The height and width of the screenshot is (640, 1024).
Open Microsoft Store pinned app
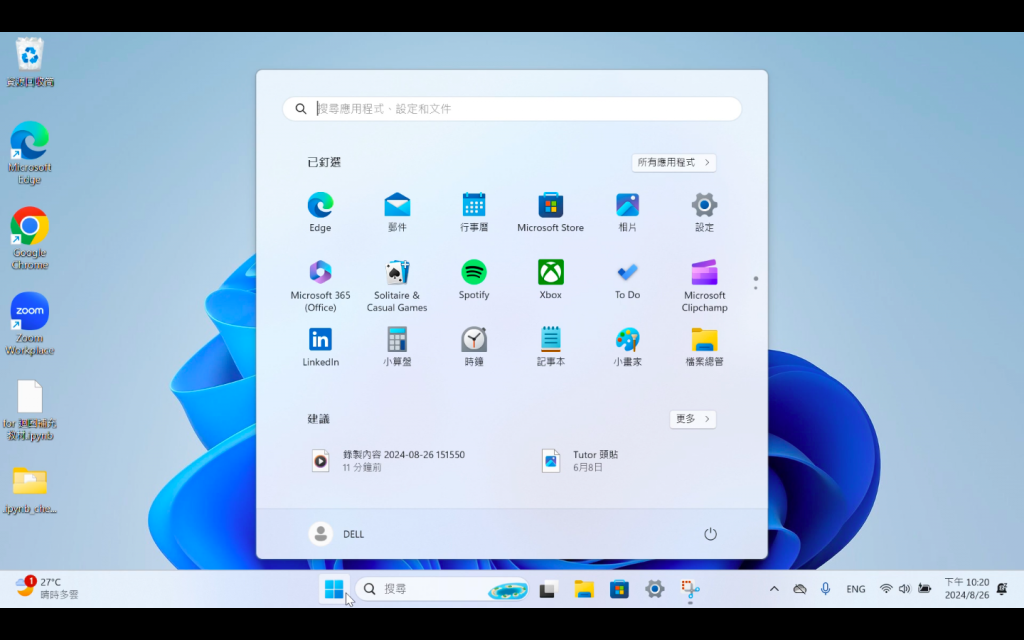point(551,213)
